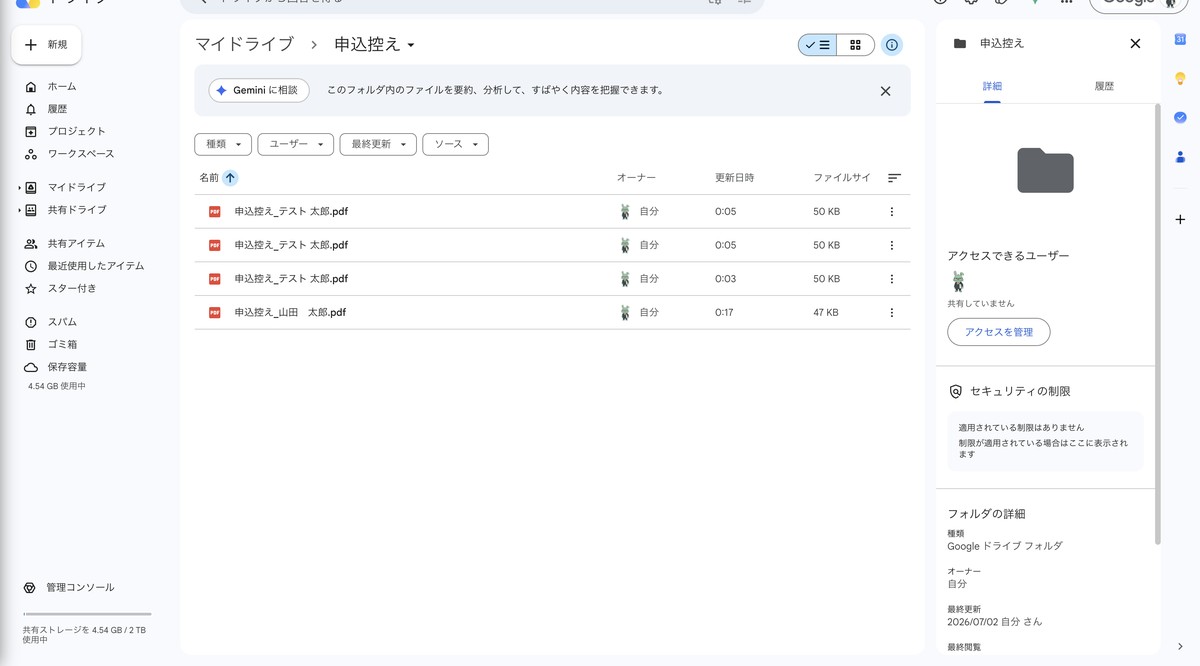
Task: Click 4.54 GB 使用中 storage text
Action: 57,386
